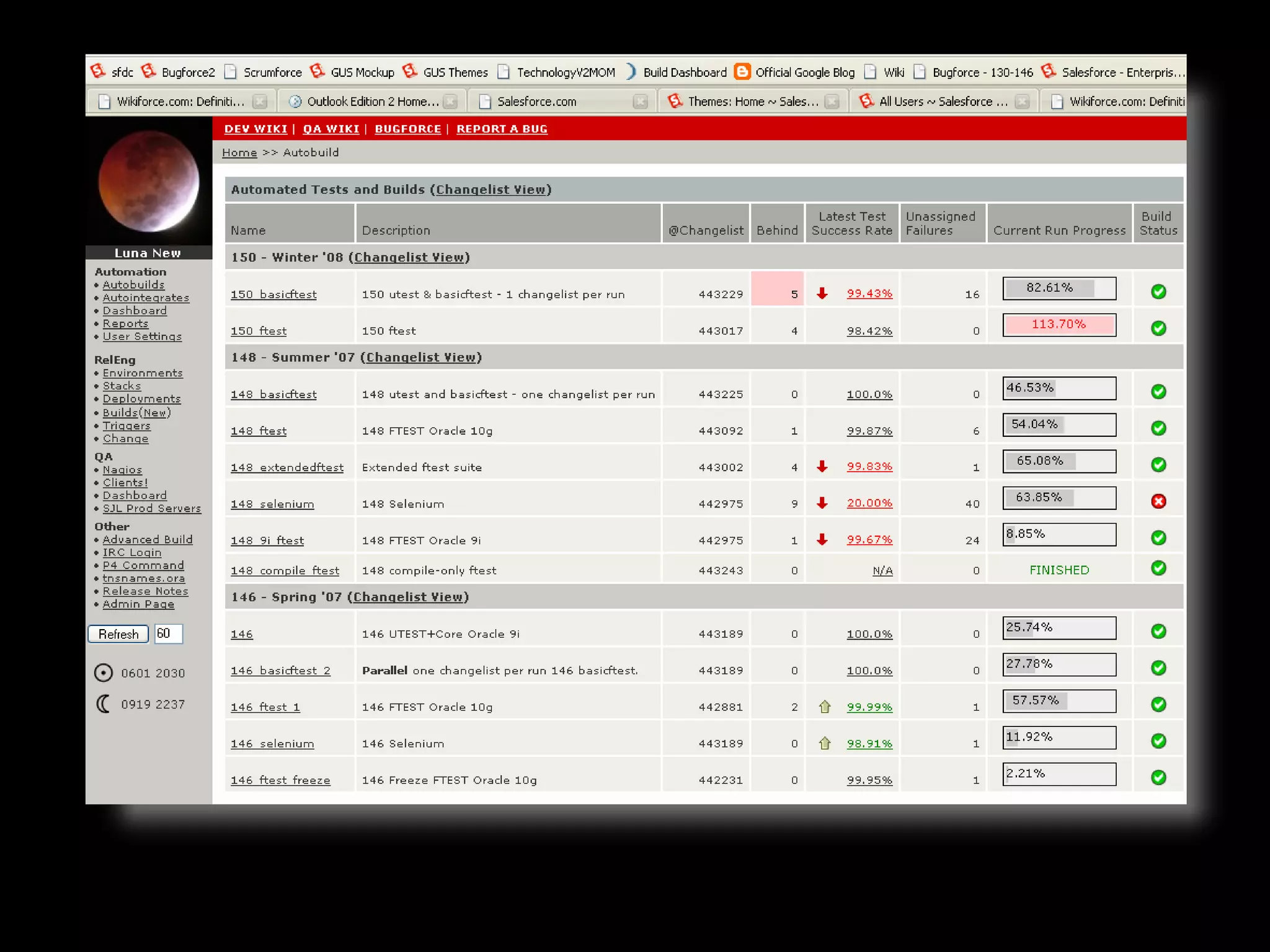Click red down arrow beside 99.43% rate

[x=822, y=293]
